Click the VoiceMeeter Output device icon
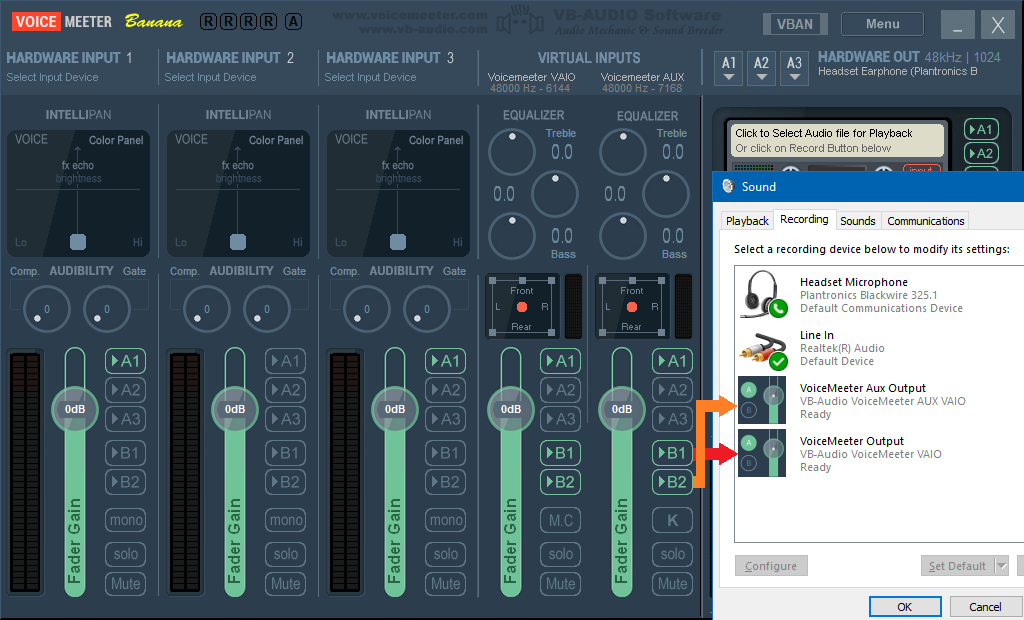The height and width of the screenshot is (620, 1024). pos(761,453)
